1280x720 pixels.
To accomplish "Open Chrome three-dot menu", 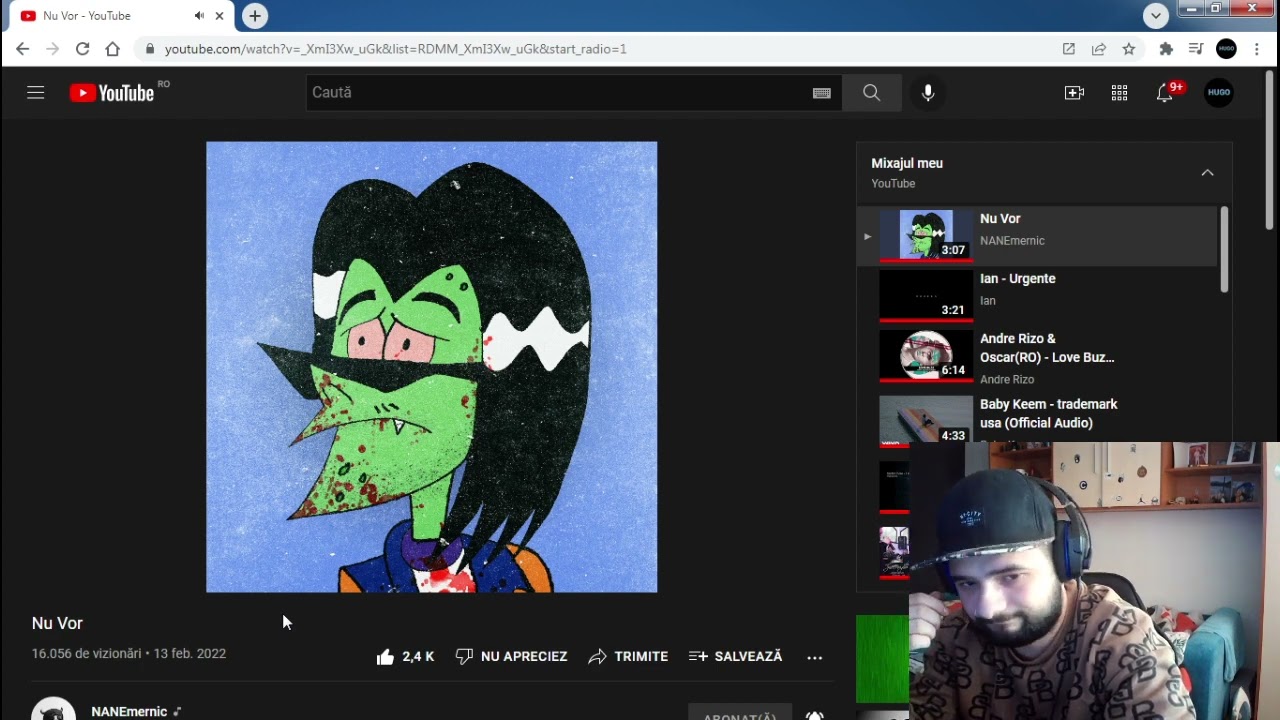I will (x=1257, y=48).
